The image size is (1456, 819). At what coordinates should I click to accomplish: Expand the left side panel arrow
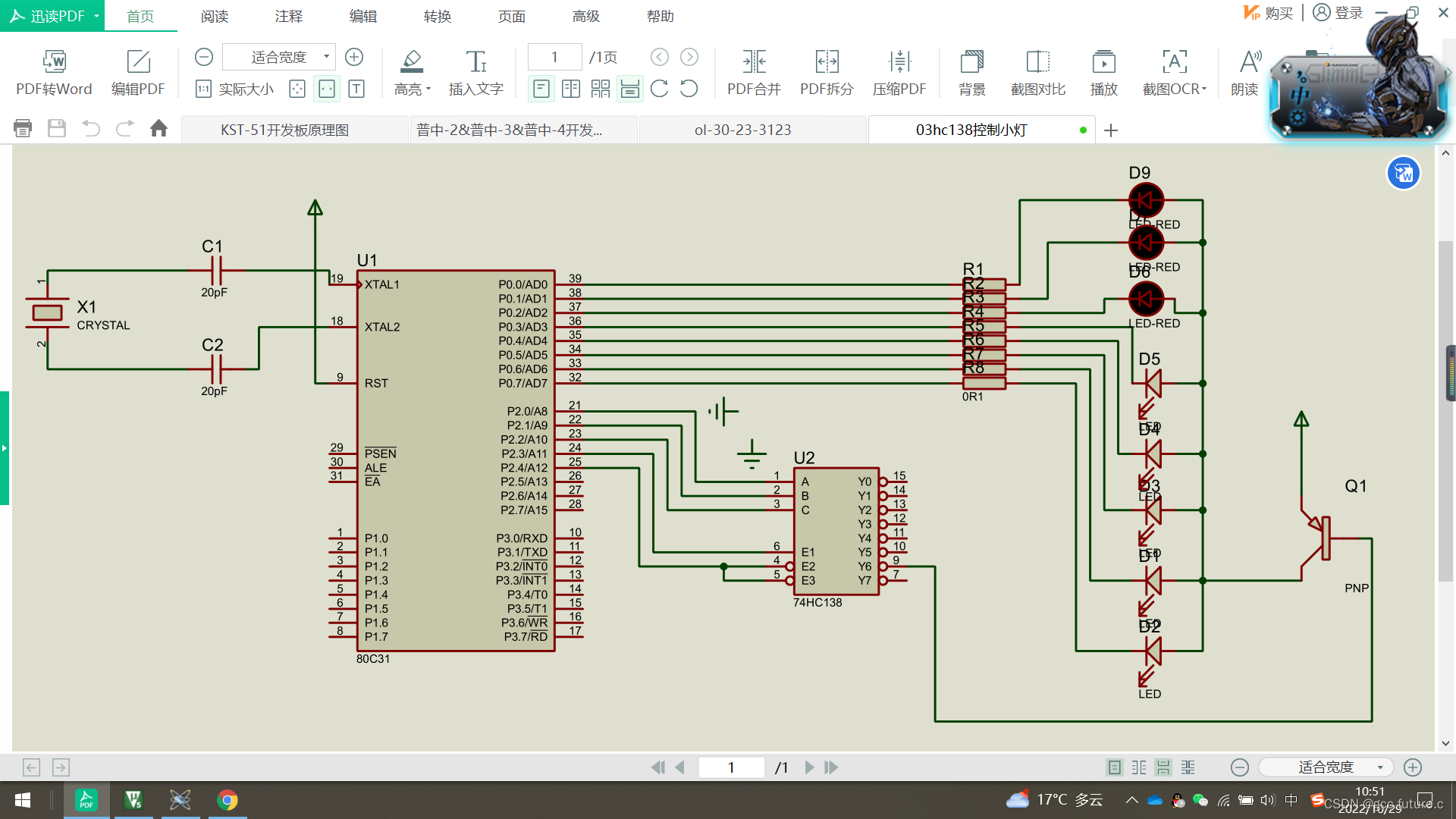pyautogui.click(x=5, y=448)
